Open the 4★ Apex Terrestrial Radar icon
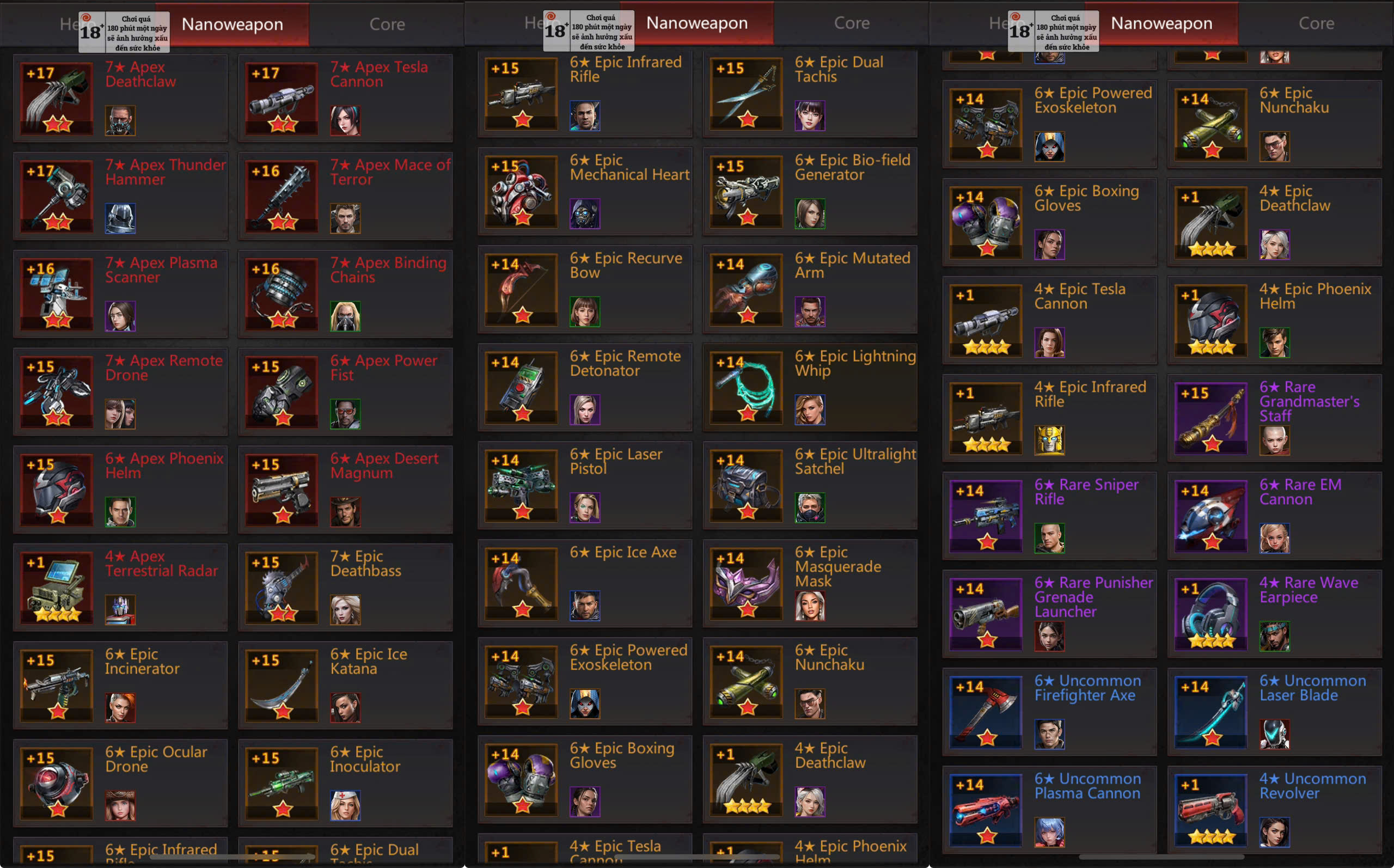The width and height of the screenshot is (1394, 868). coord(57,588)
